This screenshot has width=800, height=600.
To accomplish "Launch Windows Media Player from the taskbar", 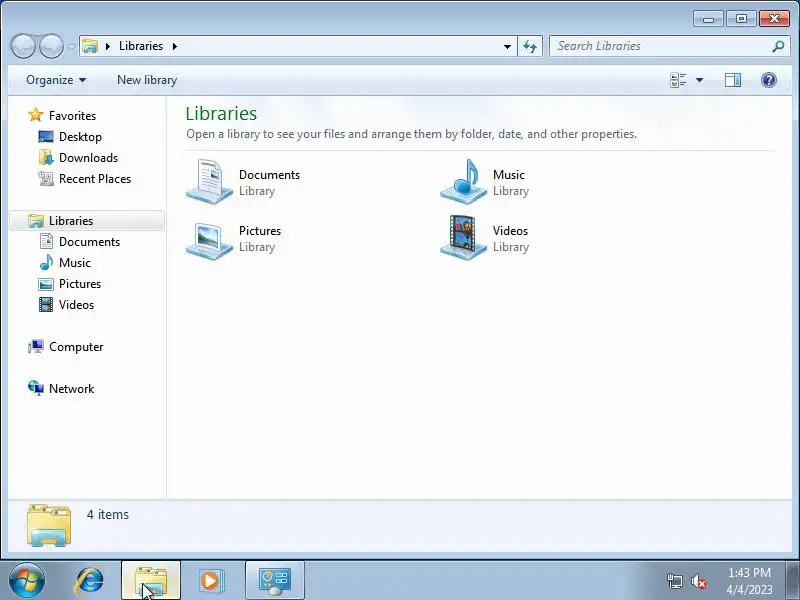I will [210, 581].
